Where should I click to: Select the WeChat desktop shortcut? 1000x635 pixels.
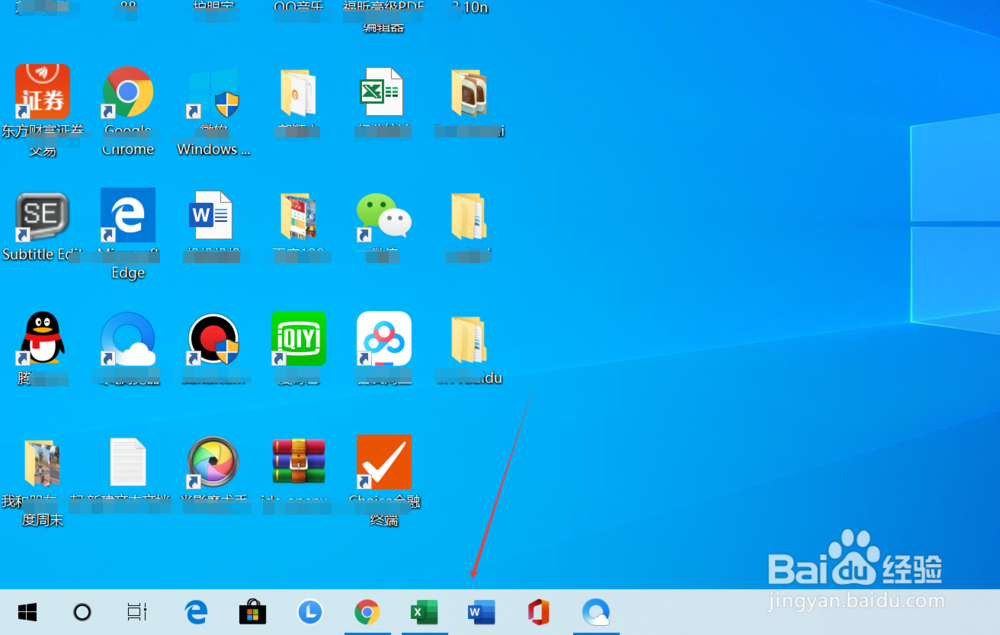383,217
